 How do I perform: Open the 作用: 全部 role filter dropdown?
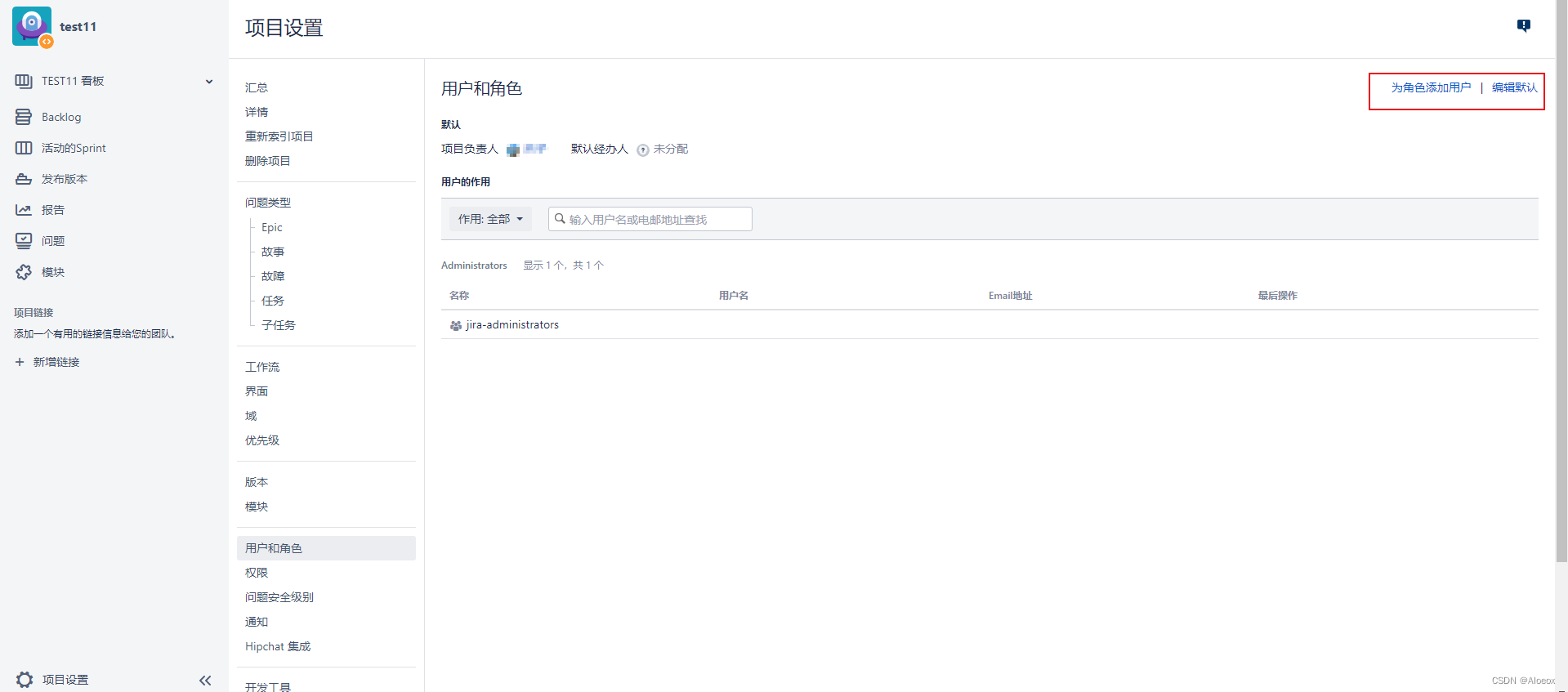tap(490, 219)
